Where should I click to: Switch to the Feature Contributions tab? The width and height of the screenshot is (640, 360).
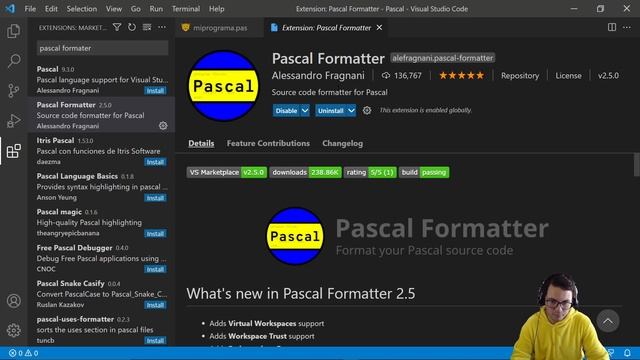tap(268, 143)
